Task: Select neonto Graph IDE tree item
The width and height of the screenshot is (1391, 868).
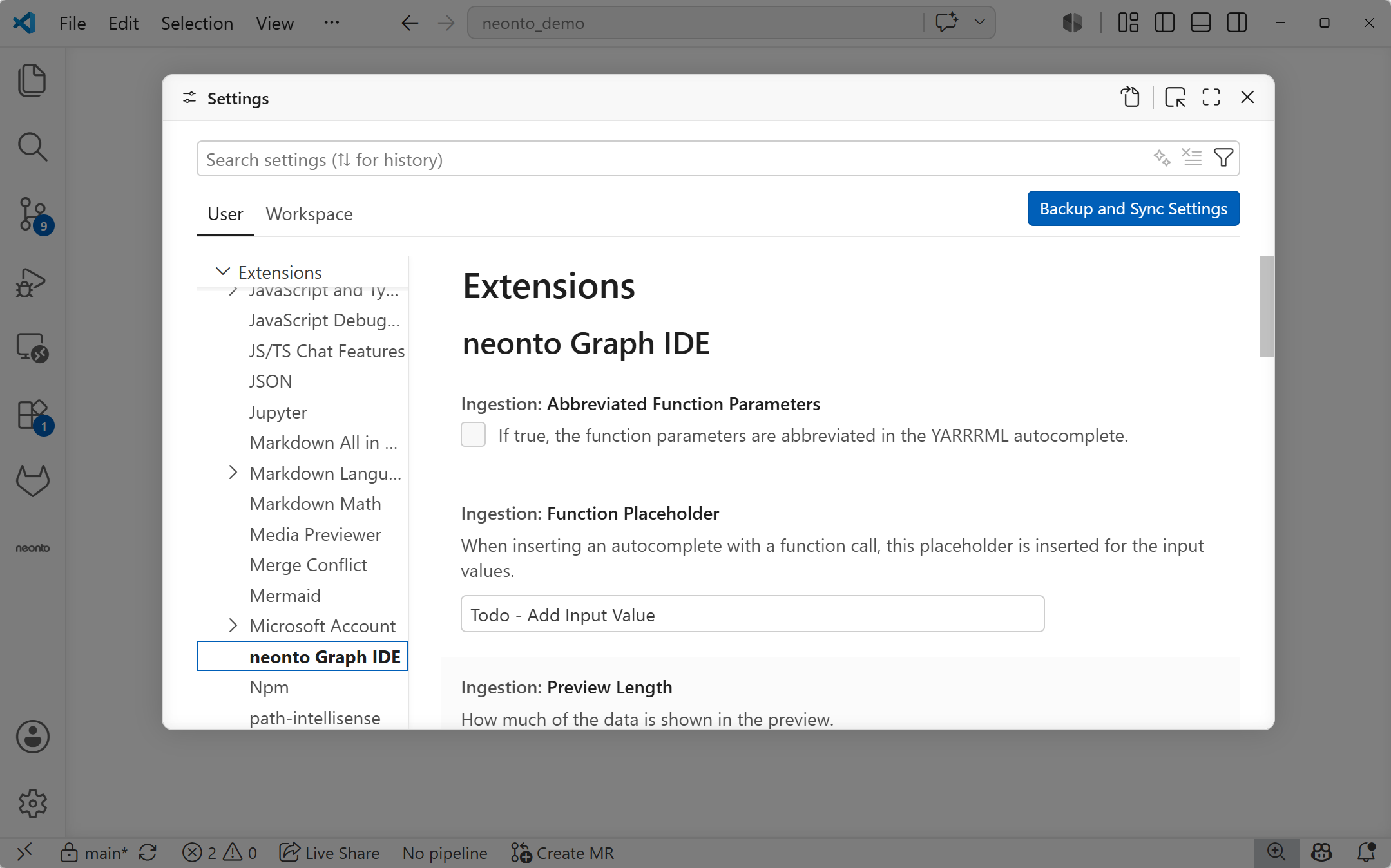Action: [302, 656]
